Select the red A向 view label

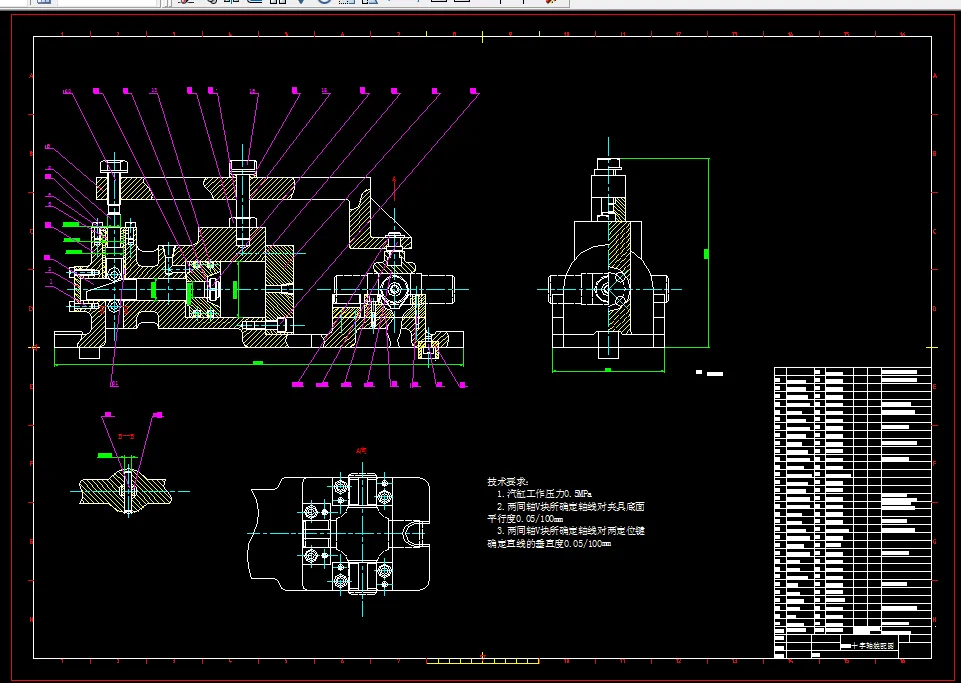pos(362,451)
